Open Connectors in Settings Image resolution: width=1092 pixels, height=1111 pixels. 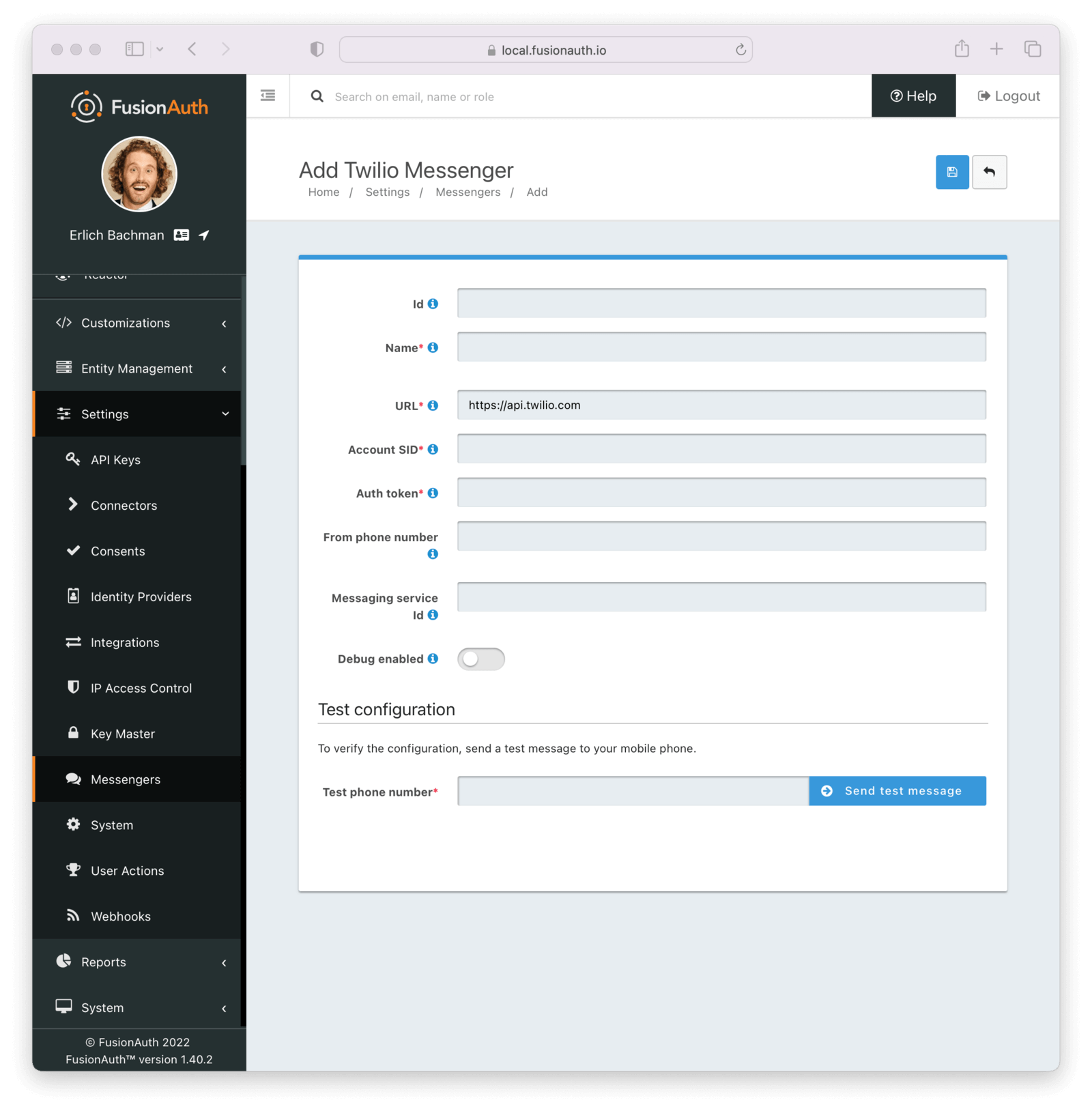click(136, 506)
